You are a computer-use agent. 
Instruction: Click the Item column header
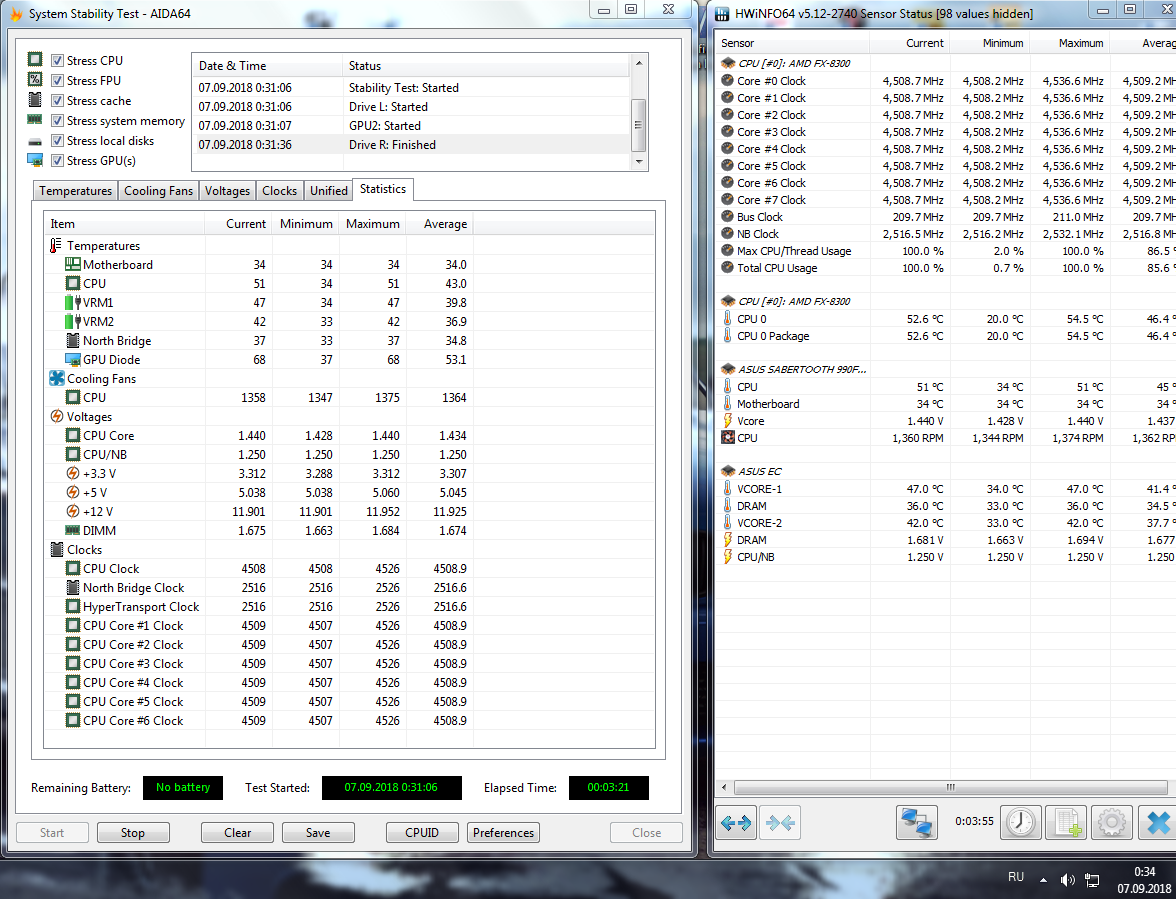124,223
